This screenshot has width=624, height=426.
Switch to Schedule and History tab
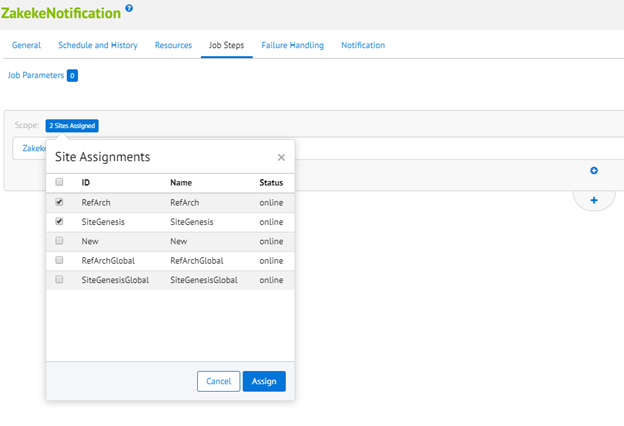point(98,45)
